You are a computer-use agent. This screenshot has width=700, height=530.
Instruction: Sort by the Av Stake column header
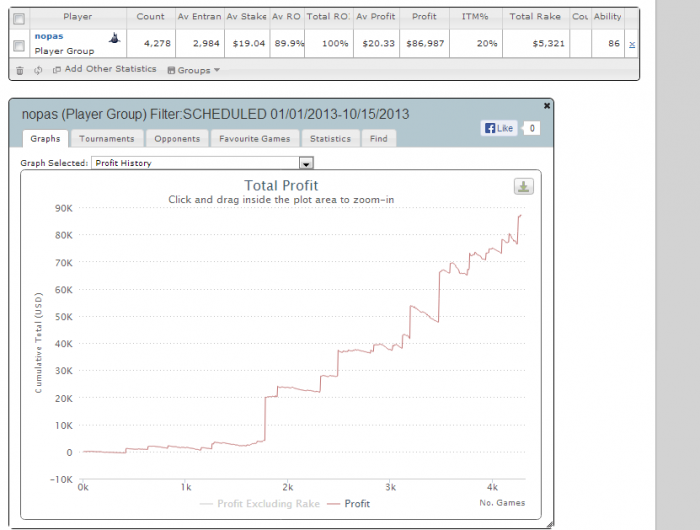pyautogui.click(x=246, y=17)
